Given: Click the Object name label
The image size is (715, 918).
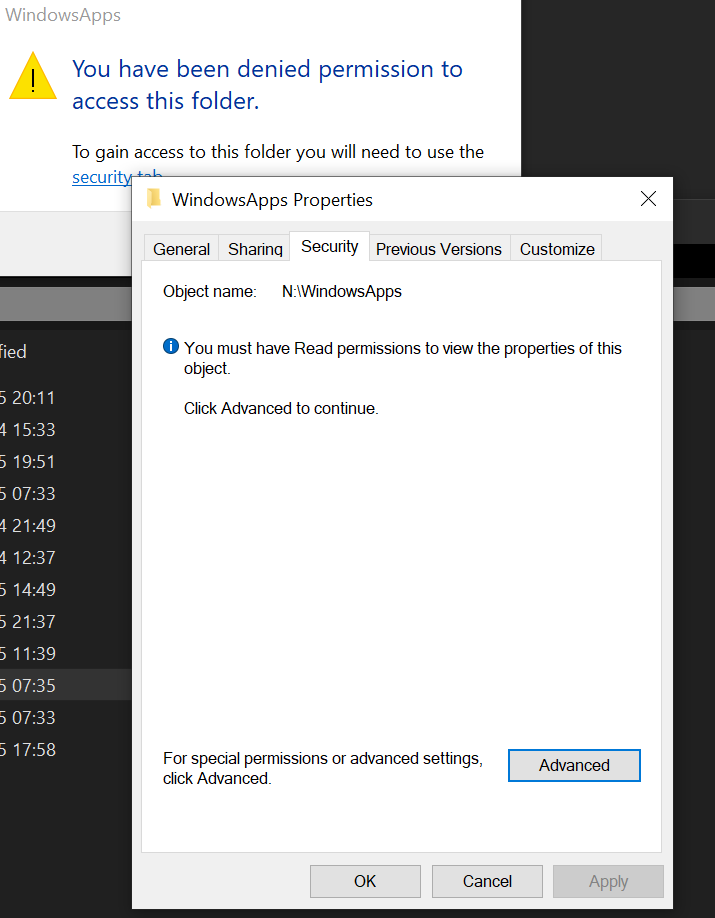Looking at the screenshot, I should 210,292.
